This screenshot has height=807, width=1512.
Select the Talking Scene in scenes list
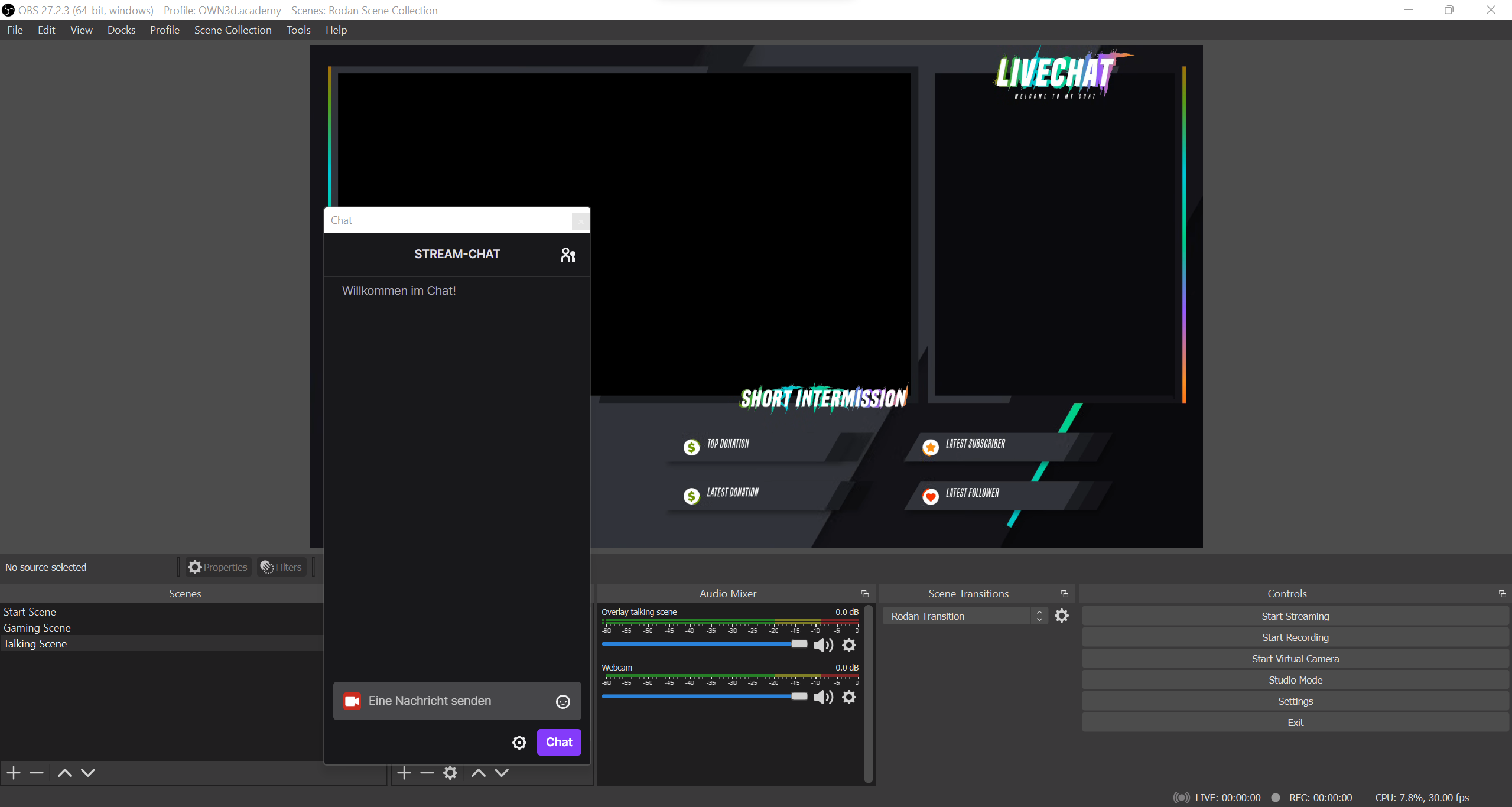(x=35, y=643)
